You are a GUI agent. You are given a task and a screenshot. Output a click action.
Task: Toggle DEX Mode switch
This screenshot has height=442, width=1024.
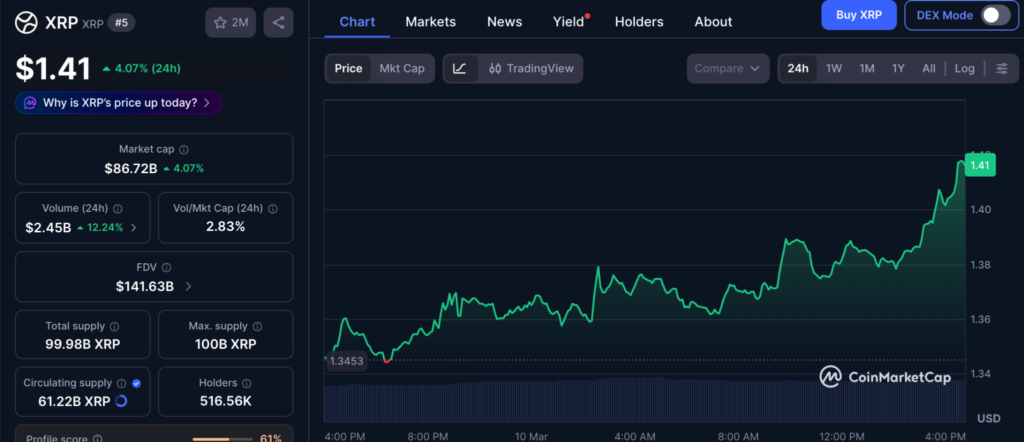point(994,15)
